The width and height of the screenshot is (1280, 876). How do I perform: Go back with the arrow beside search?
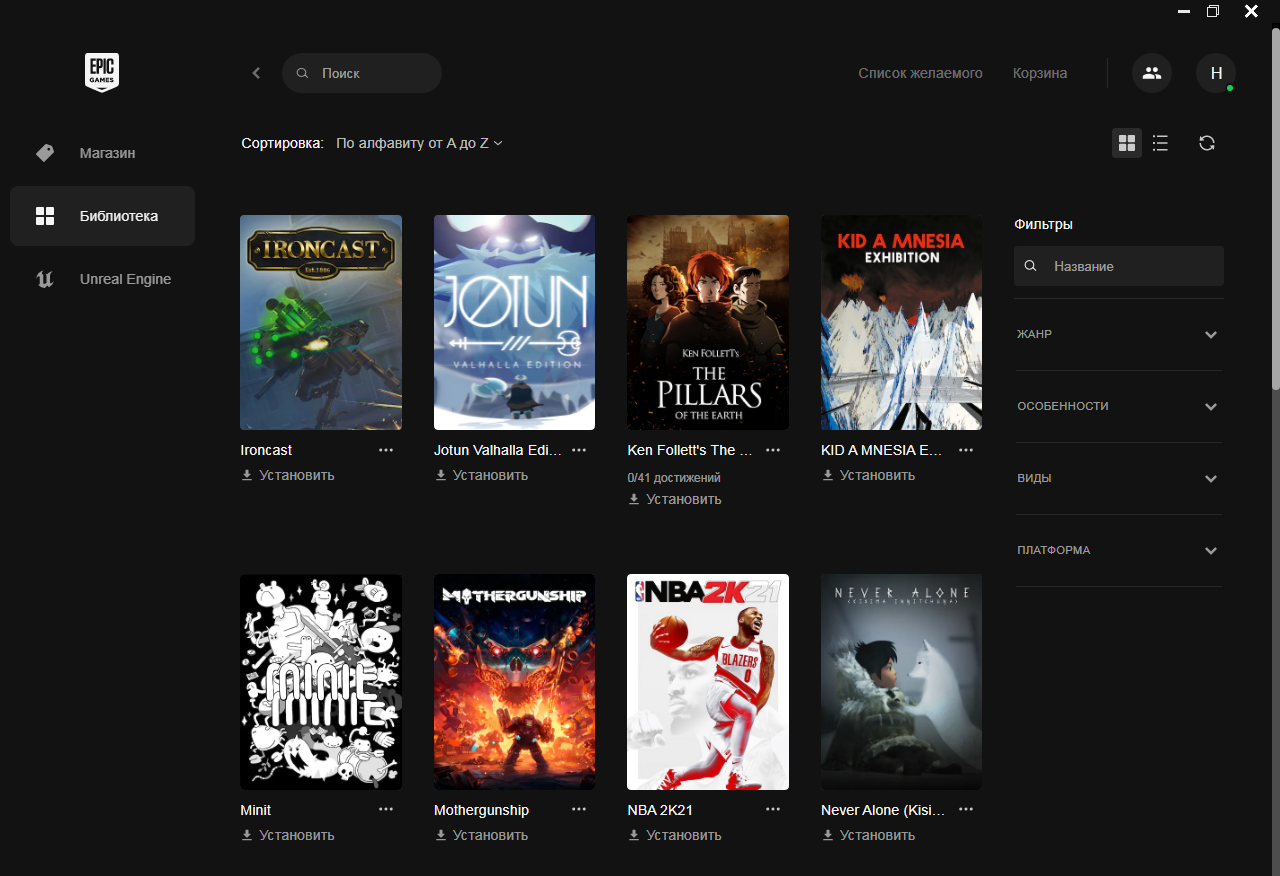256,73
